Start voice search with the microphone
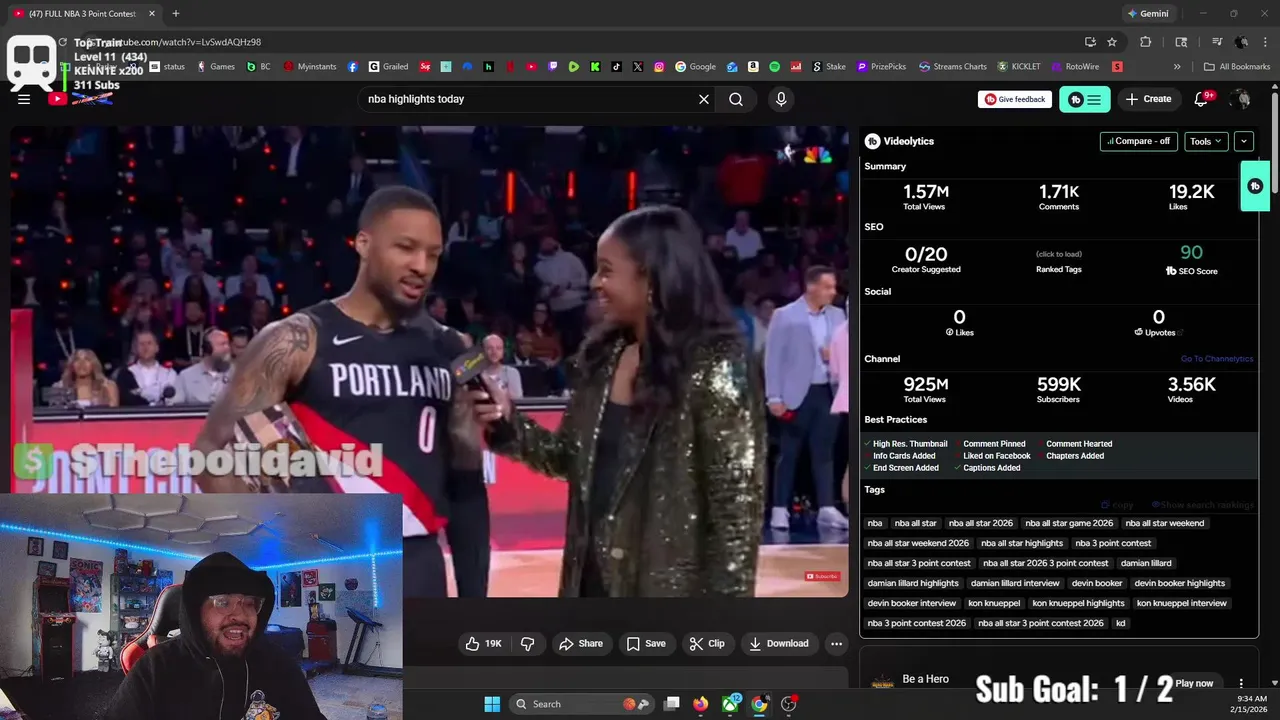1280x720 pixels. tap(781, 99)
